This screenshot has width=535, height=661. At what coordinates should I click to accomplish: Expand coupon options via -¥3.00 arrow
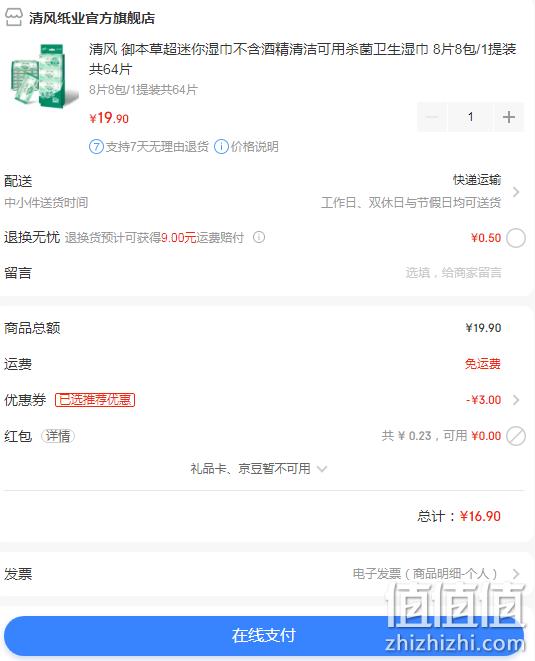click(x=516, y=400)
